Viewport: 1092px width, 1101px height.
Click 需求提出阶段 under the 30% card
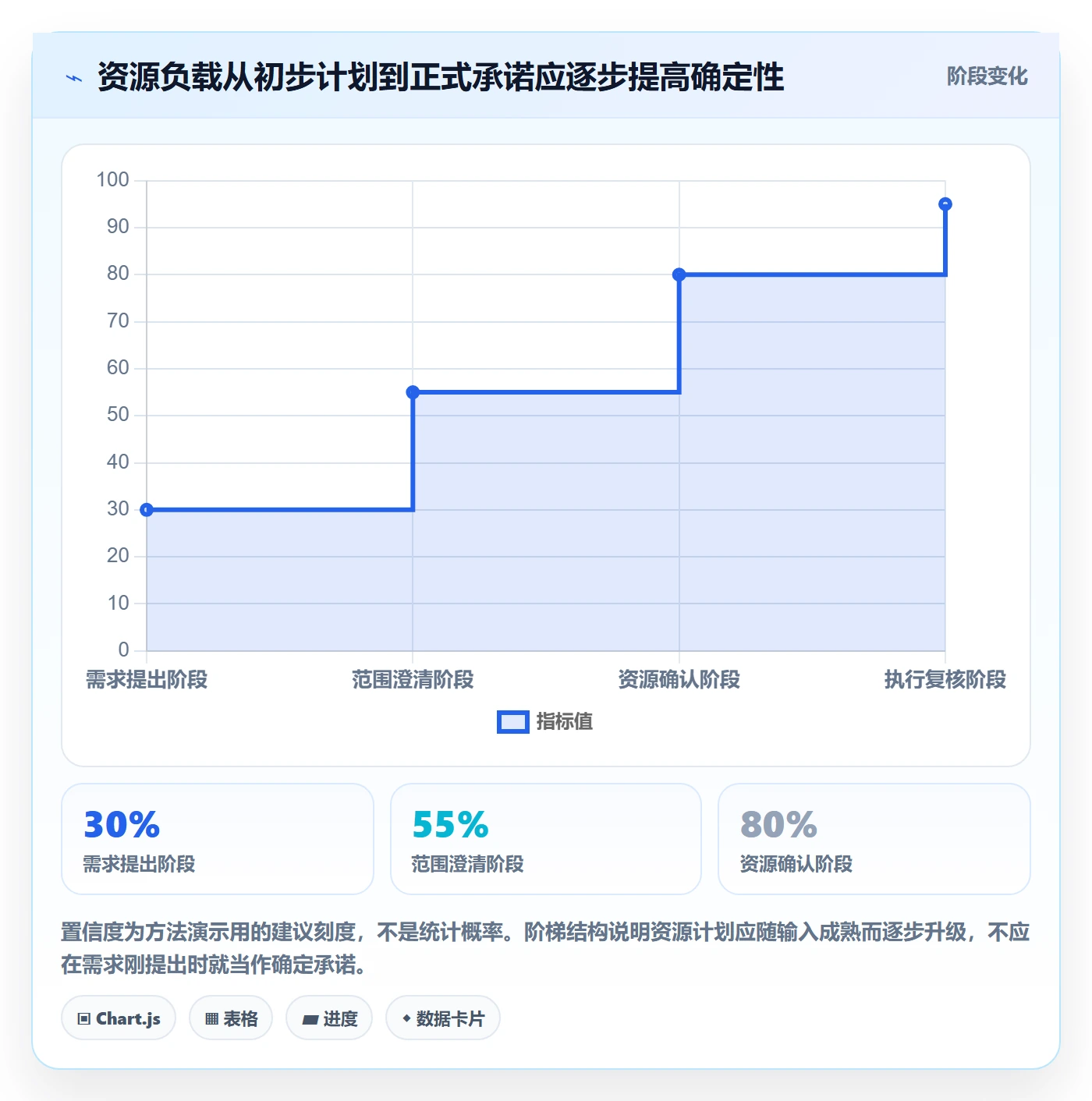click(x=140, y=864)
